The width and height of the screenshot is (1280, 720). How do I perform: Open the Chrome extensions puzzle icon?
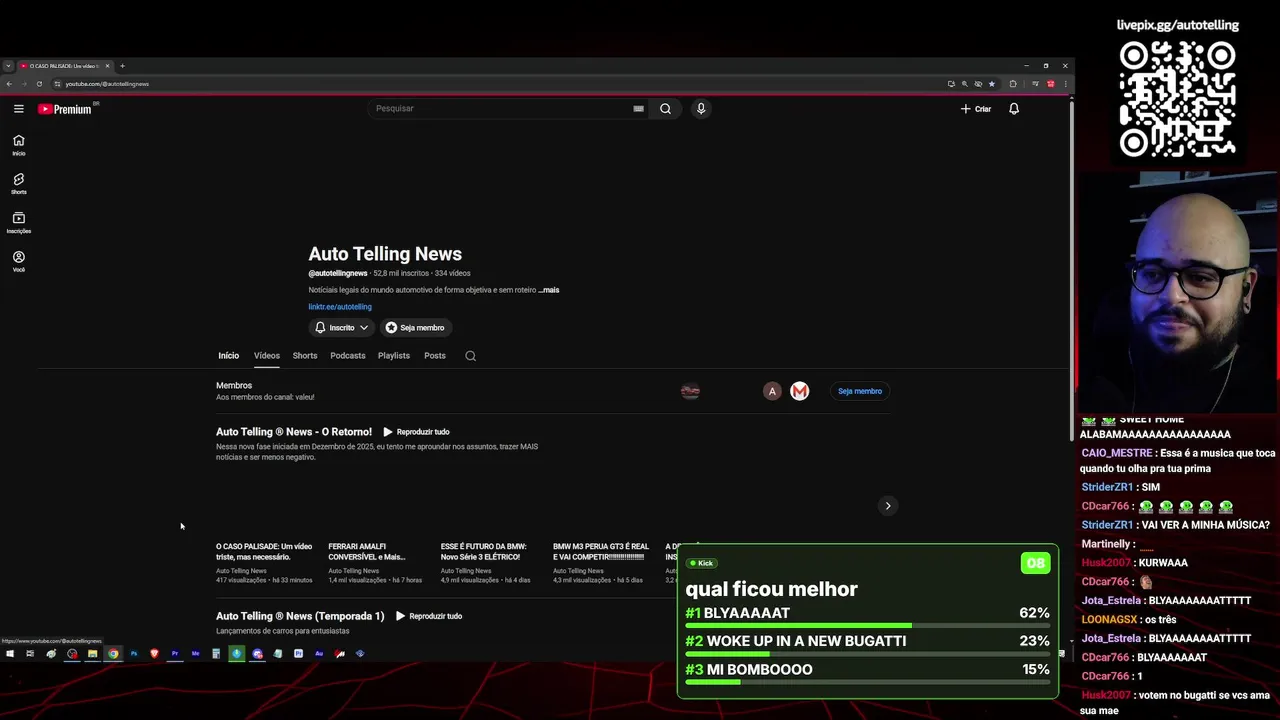pos(1012,84)
